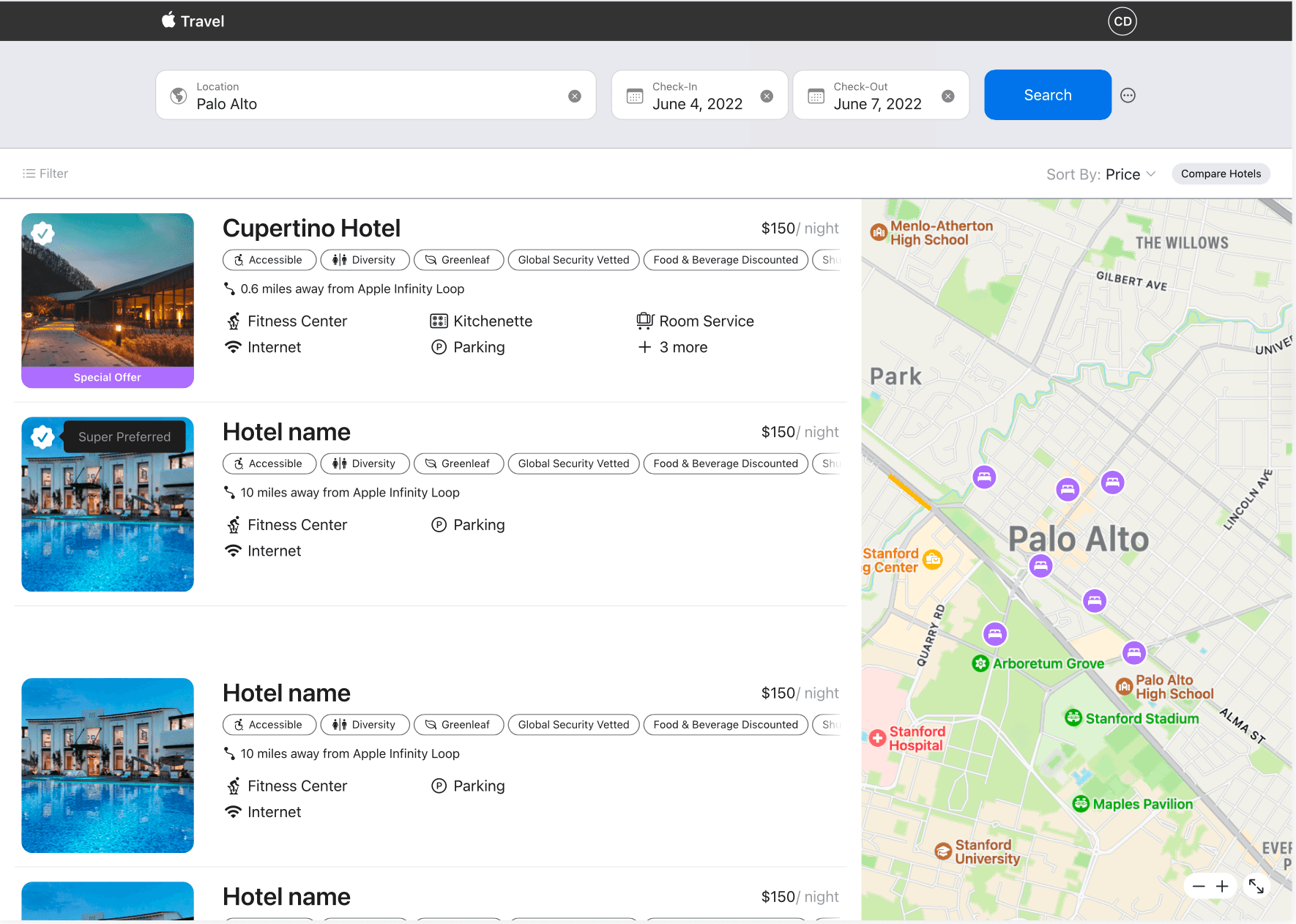The height and width of the screenshot is (924, 1296).
Task: Open the Filter panel
Action: 45,174
